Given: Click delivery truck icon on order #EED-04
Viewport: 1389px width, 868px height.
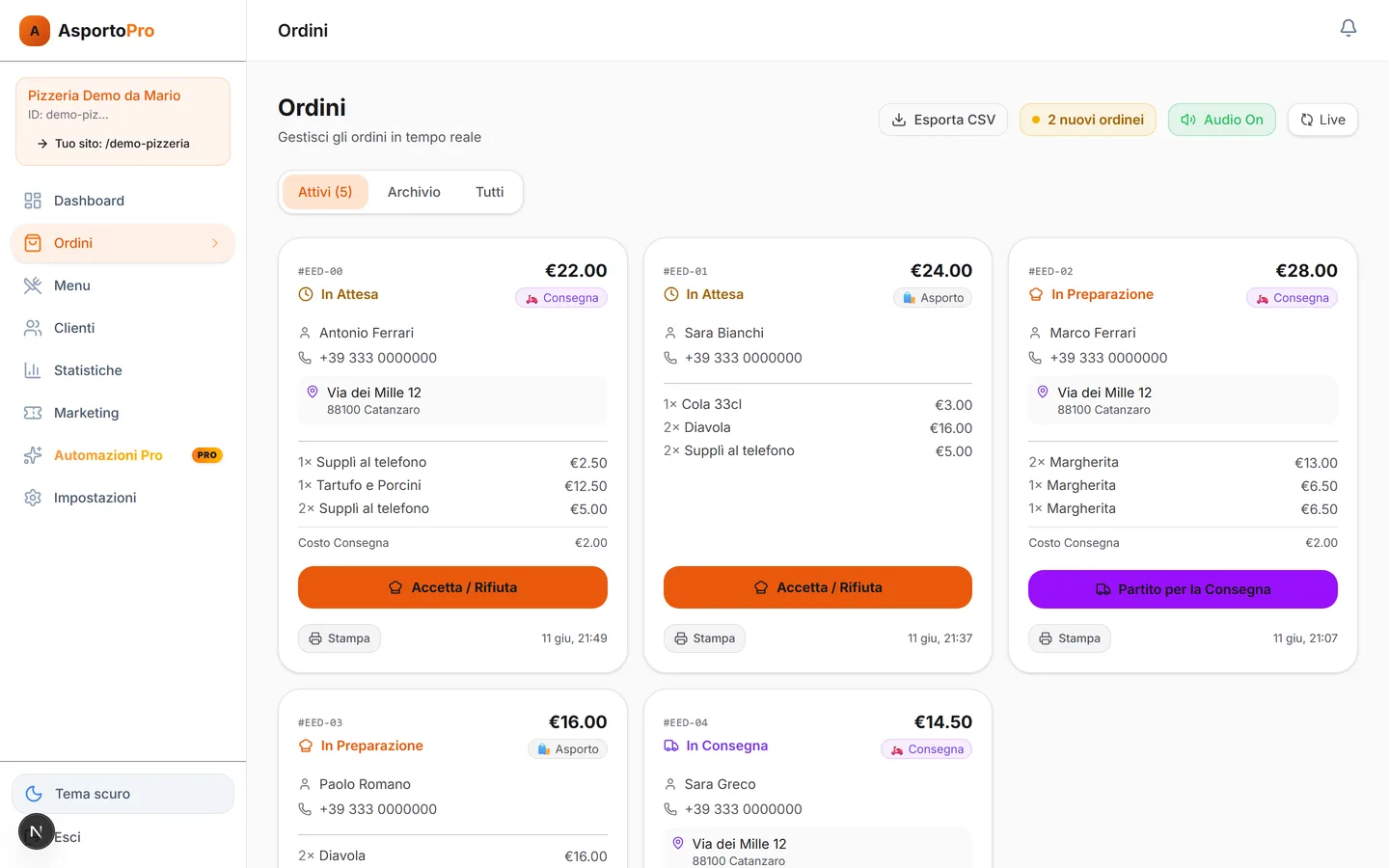Looking at the screenshot, I should pos(671,746).
